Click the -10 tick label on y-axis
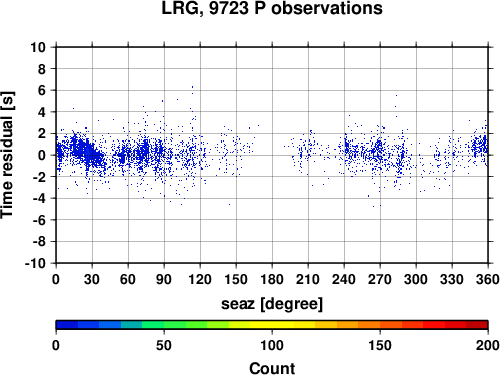Image resolution: width=500 pixels, height=375 pixels. [35, 263]
